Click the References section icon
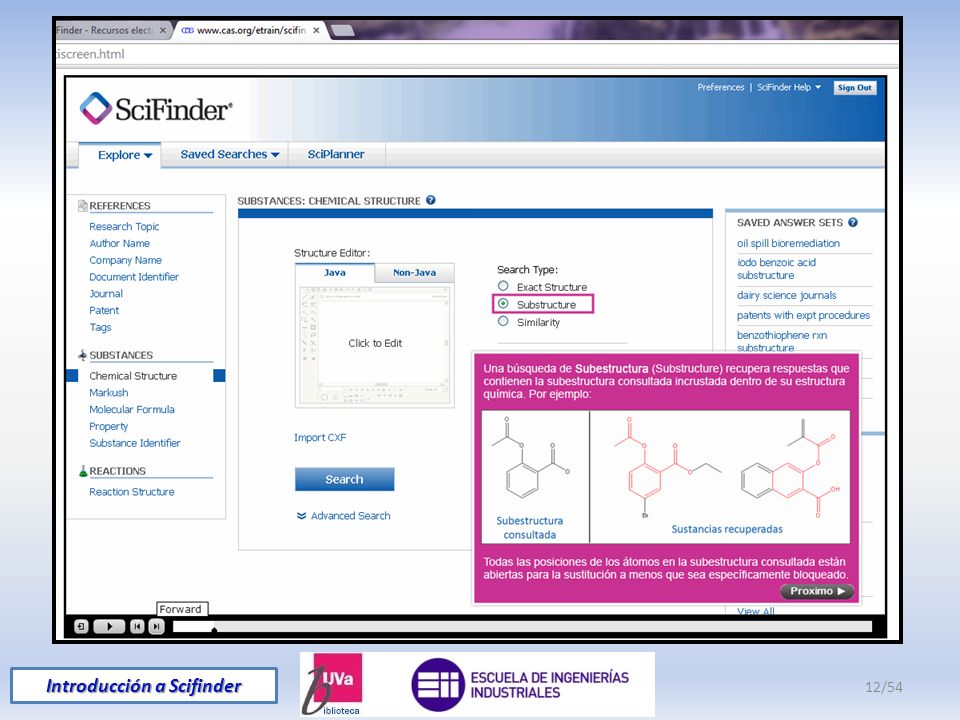Image resolution: width=960 pixels, height=720 pixels. 83,206
